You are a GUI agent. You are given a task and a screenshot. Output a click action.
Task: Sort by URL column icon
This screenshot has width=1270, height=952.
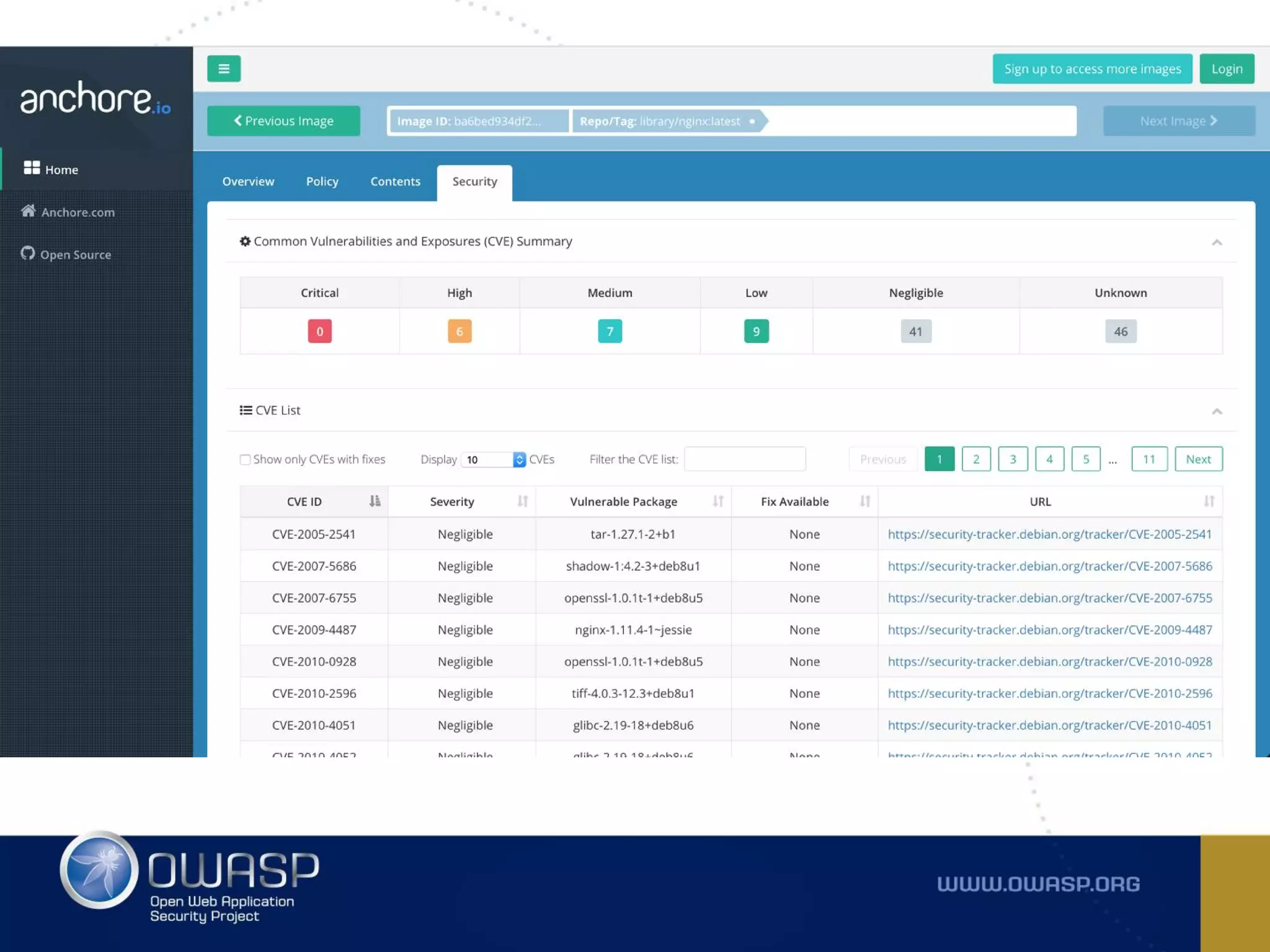coord(1209,501)
